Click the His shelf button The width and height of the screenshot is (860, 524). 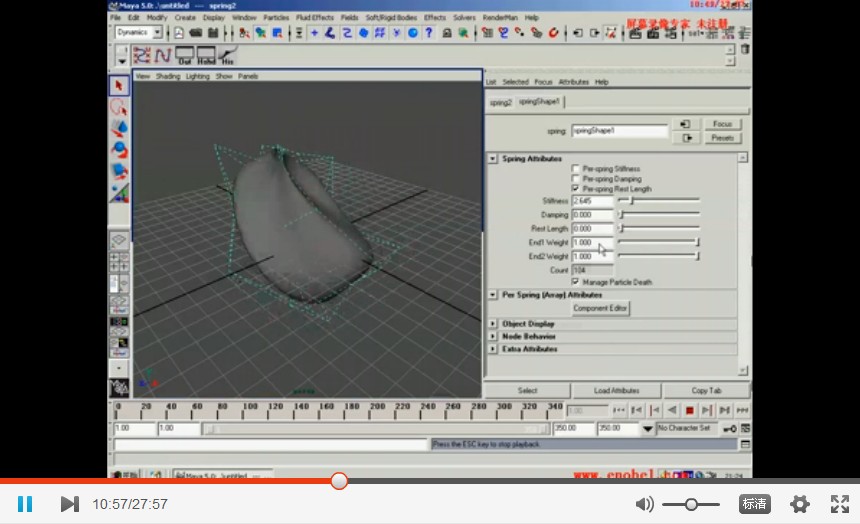tap(228, 55)
